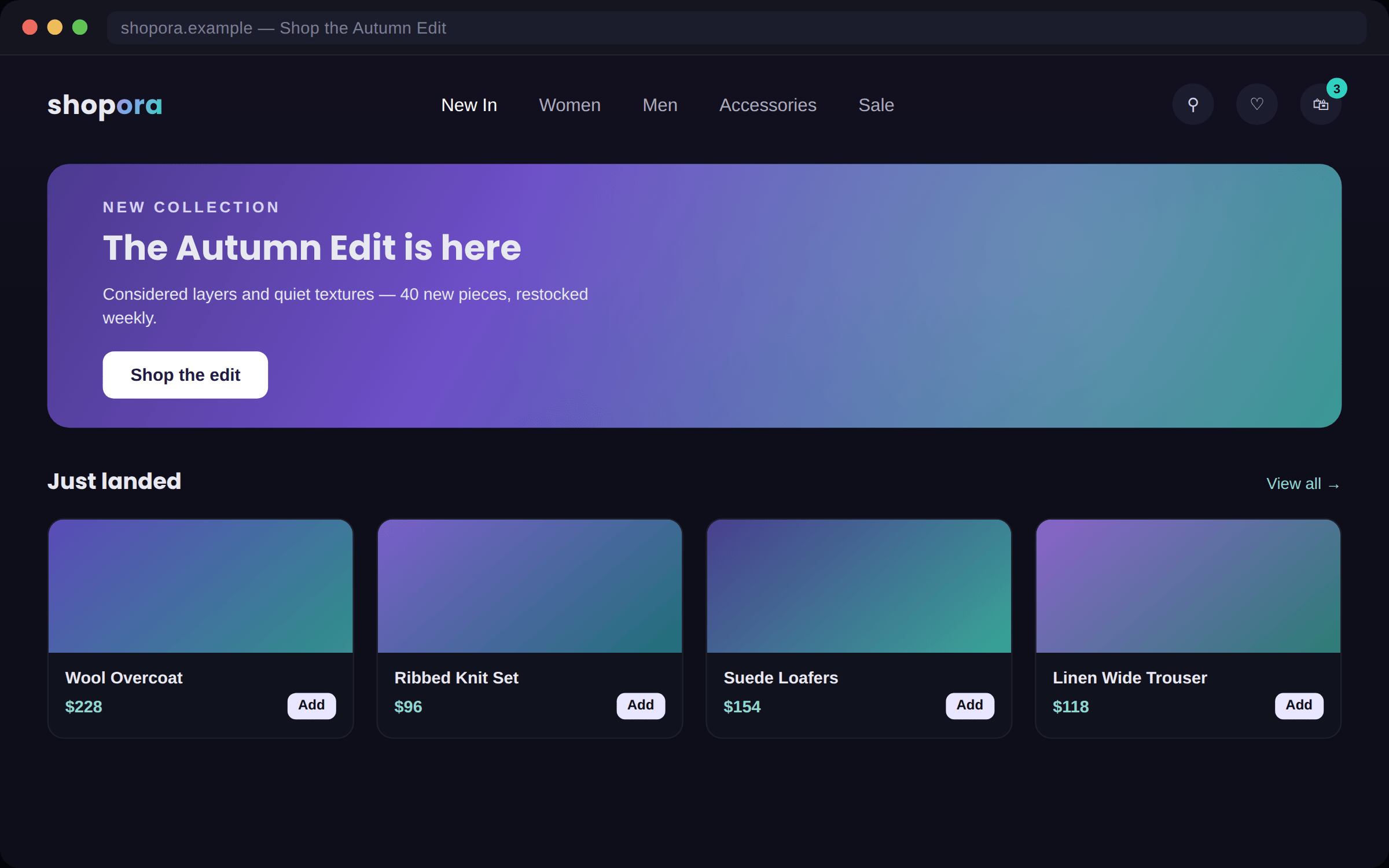Open the search icon in header
Viewport: 1389px width, 868px height.
click(1193, 105)
